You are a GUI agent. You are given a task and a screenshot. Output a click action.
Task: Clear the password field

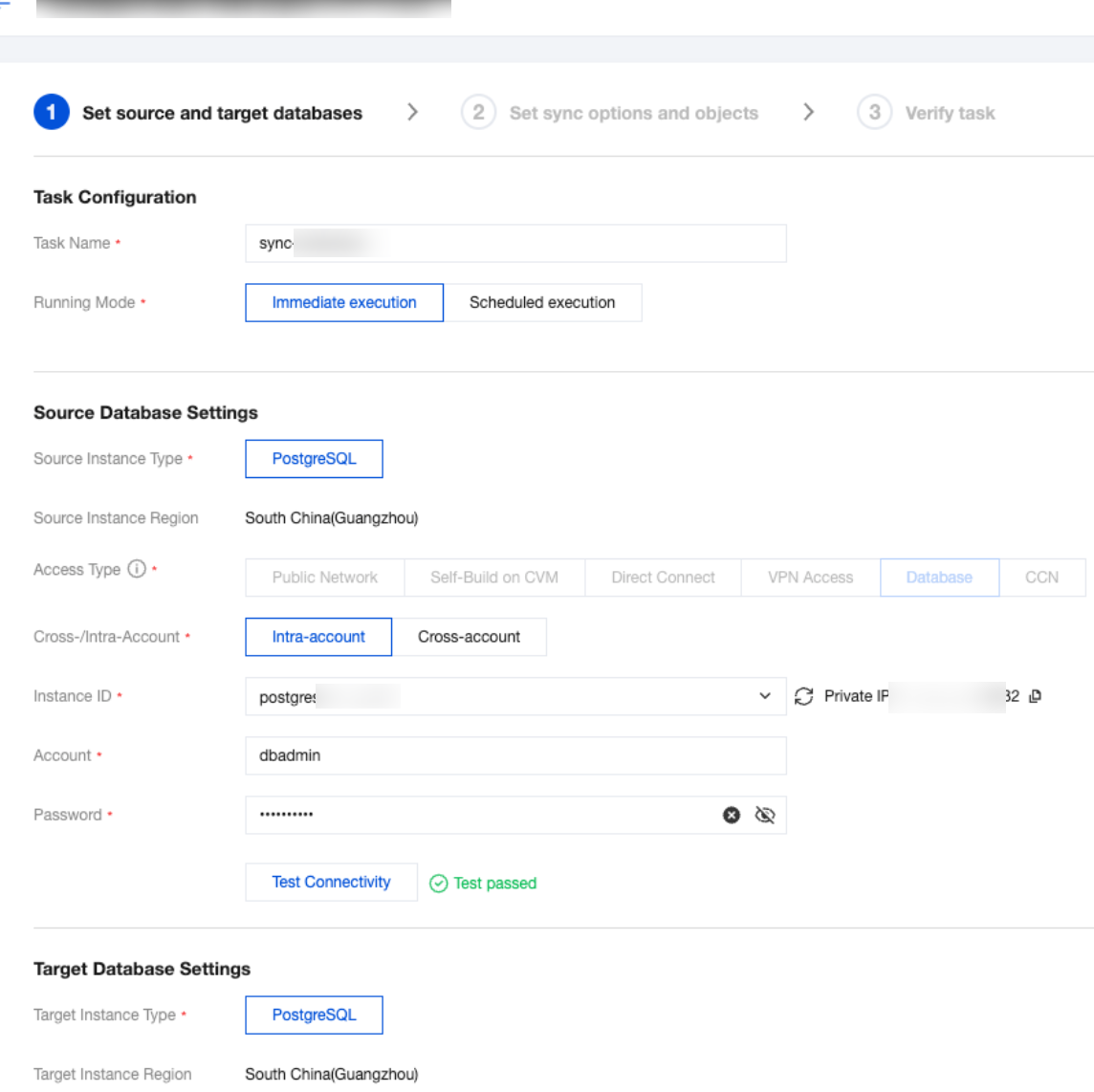tap(732, 815)
